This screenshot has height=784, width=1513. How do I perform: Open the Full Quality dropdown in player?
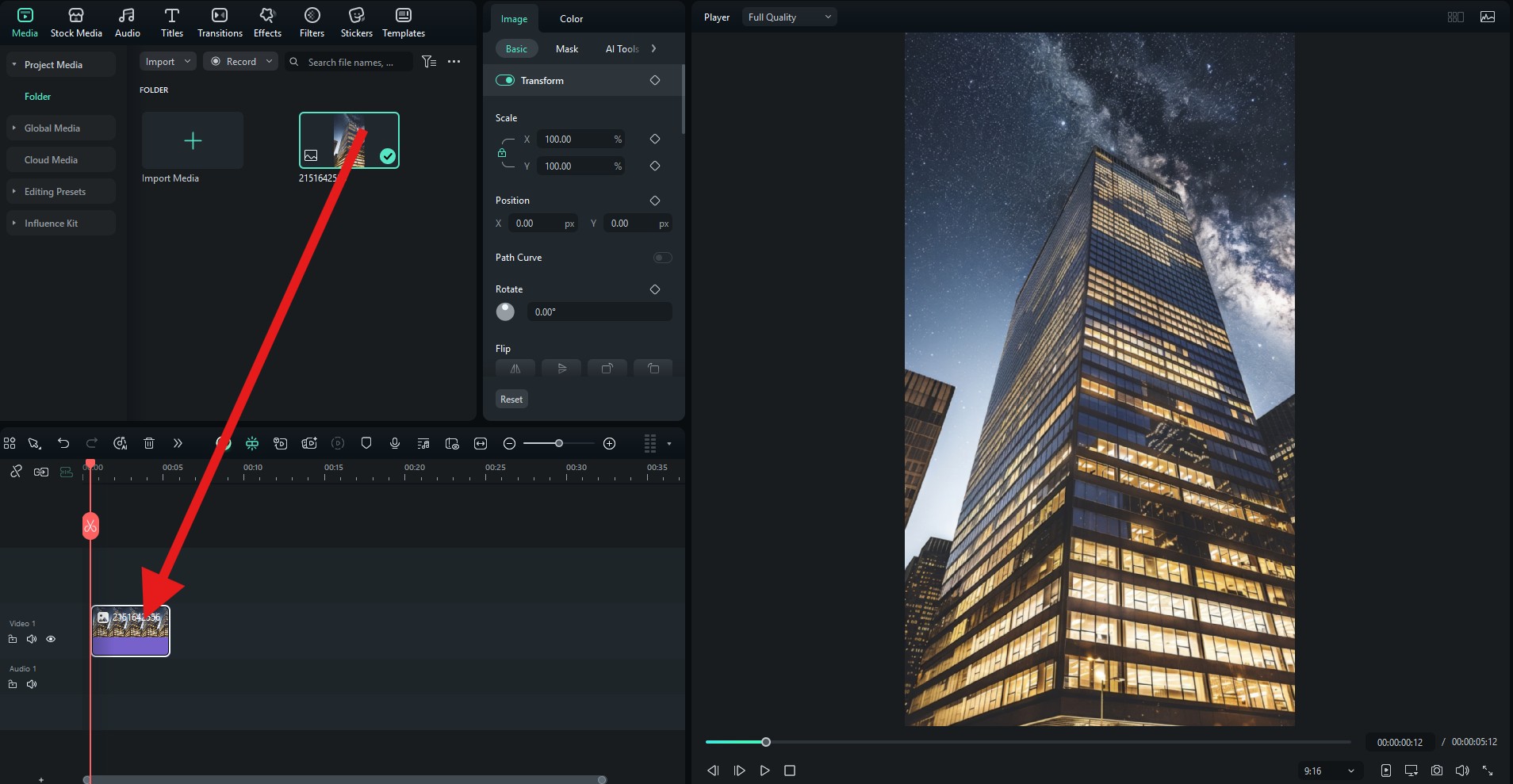tap(790, 17)
